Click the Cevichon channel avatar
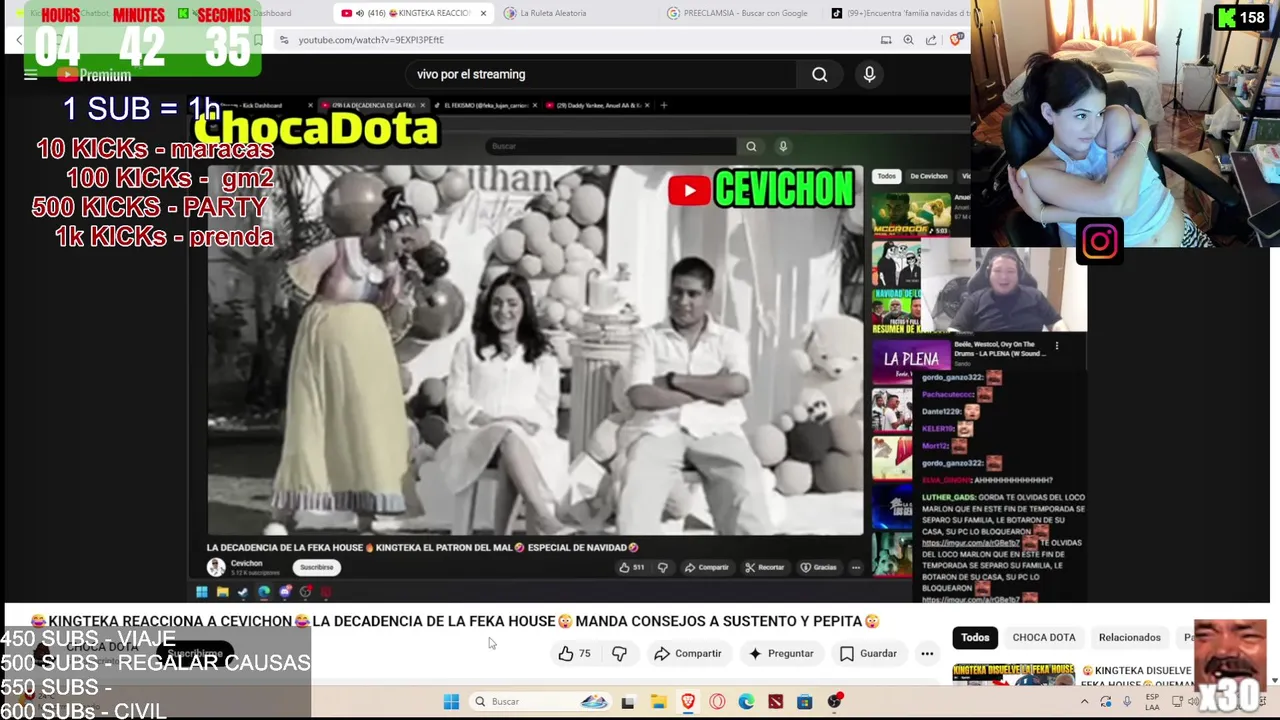 point(215,567)
